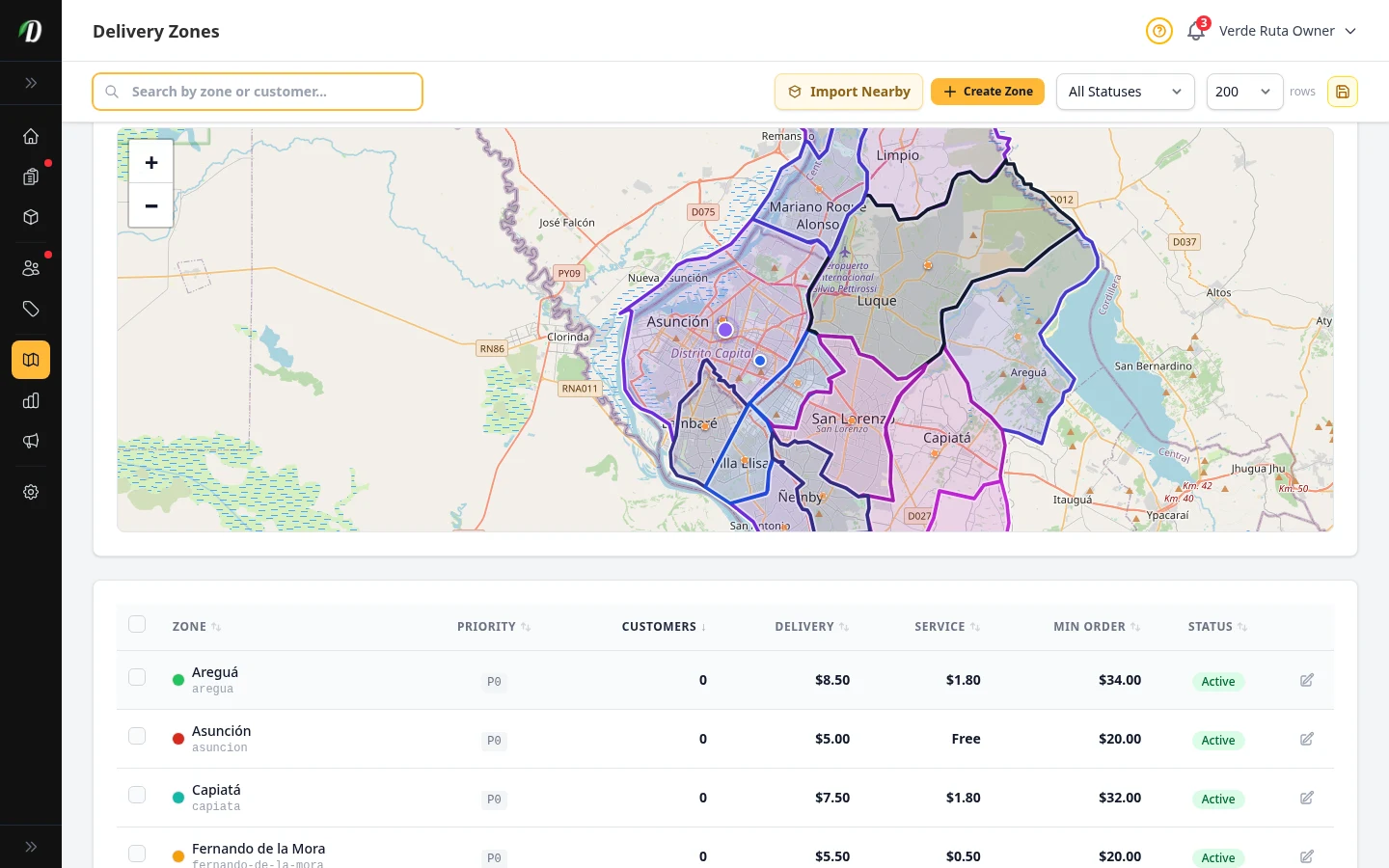The width and height of the screenshot is (1389, 868).
Task: Select the Tags icon in the sidebar
Action: coord(31,309)
